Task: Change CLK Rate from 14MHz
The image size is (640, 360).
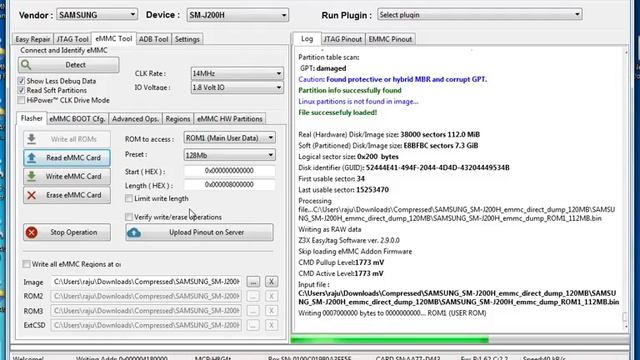Action: [x=237, y=73]
